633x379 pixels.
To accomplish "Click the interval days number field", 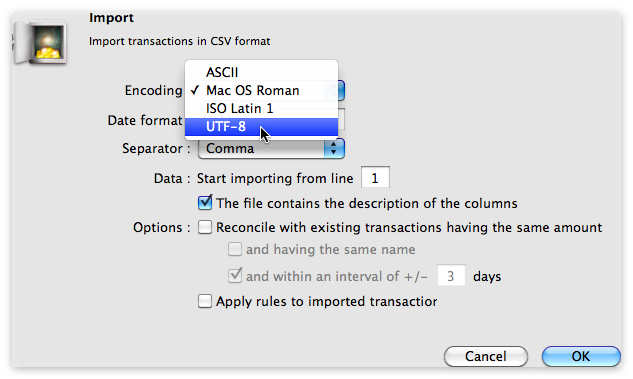I will pyautogui.click(x=451, y=276).
